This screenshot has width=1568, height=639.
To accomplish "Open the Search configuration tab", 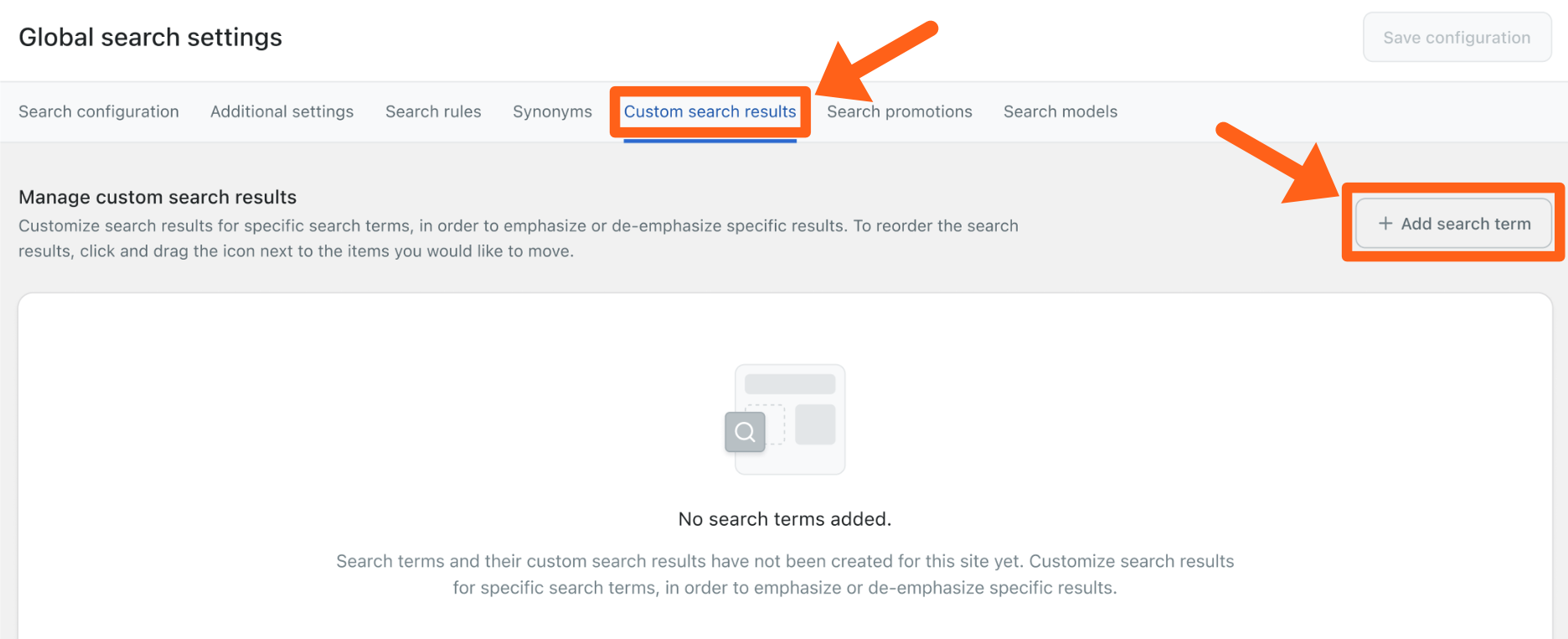I will tap(99, 111).
